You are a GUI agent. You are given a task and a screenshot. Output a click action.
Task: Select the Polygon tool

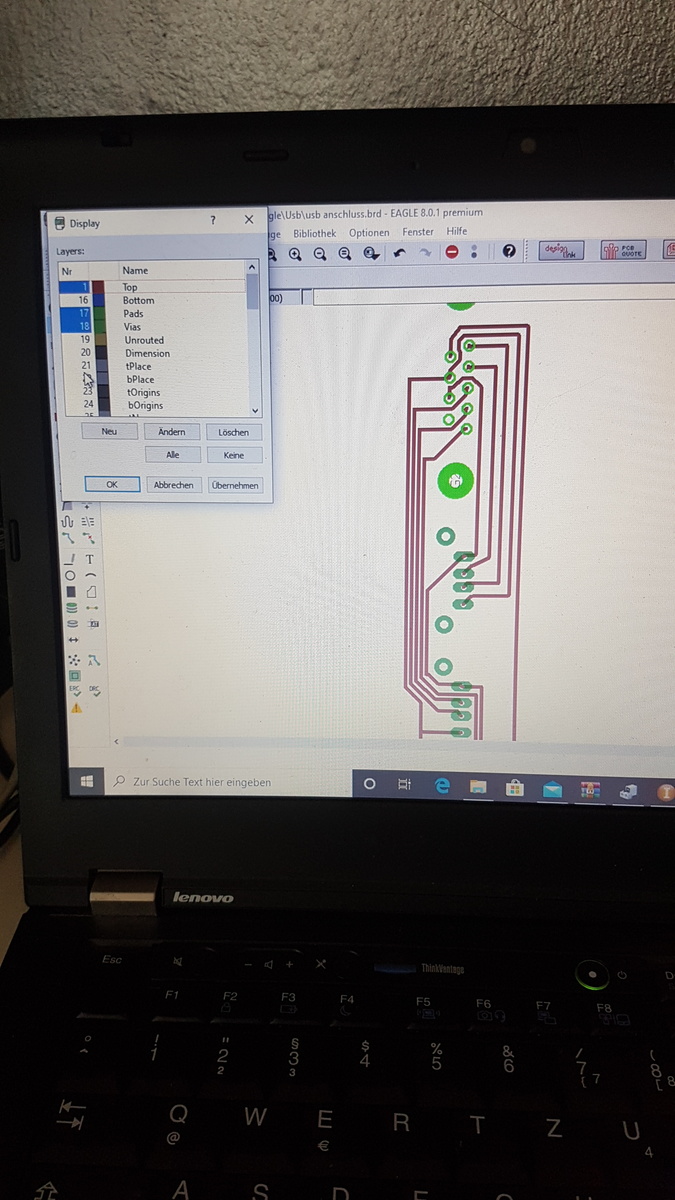(92, 592)
